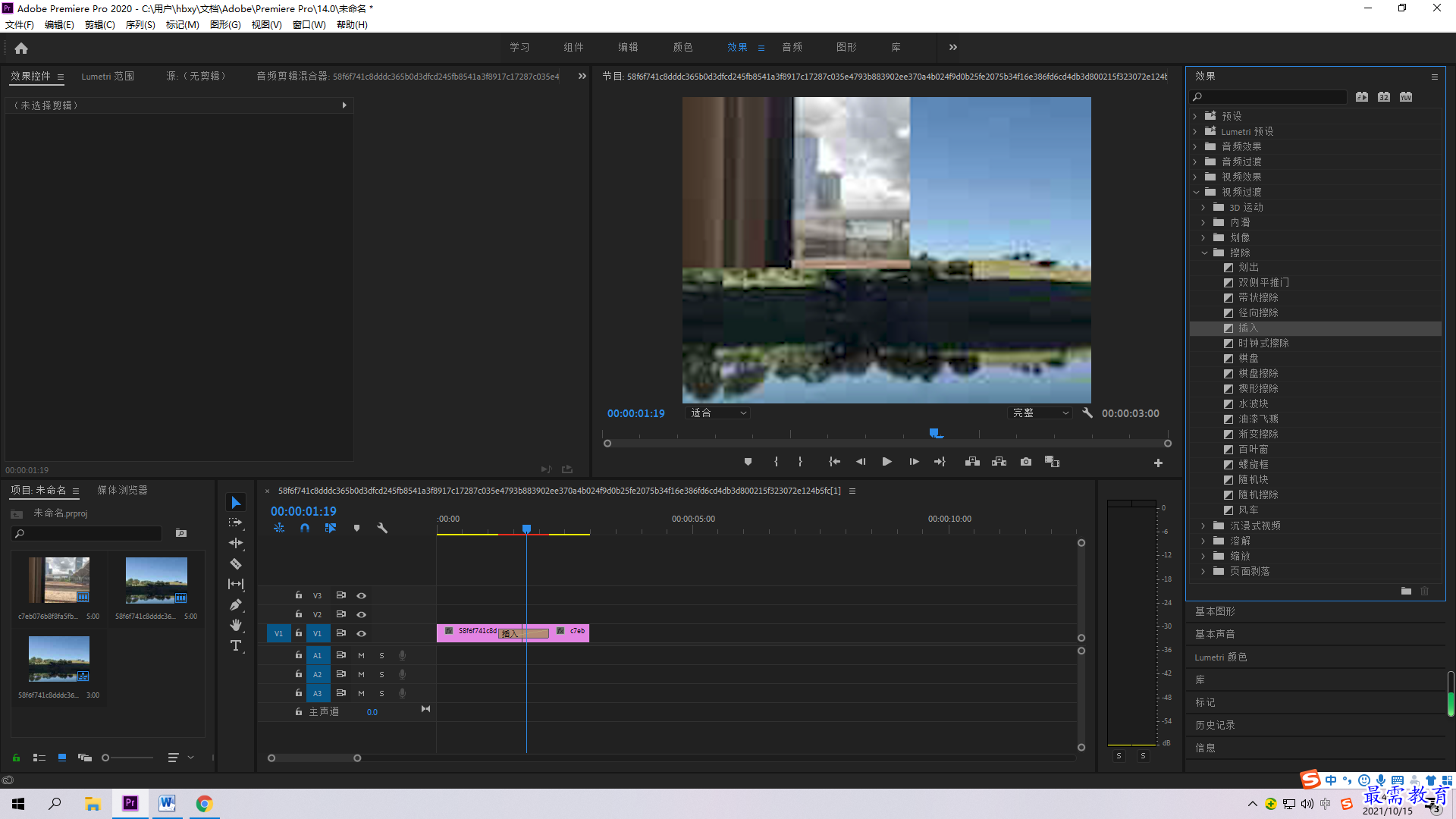Open the zoom level dropdown 适合
The height and width of the screenshot is (819, 1456).
coord(718,413)
